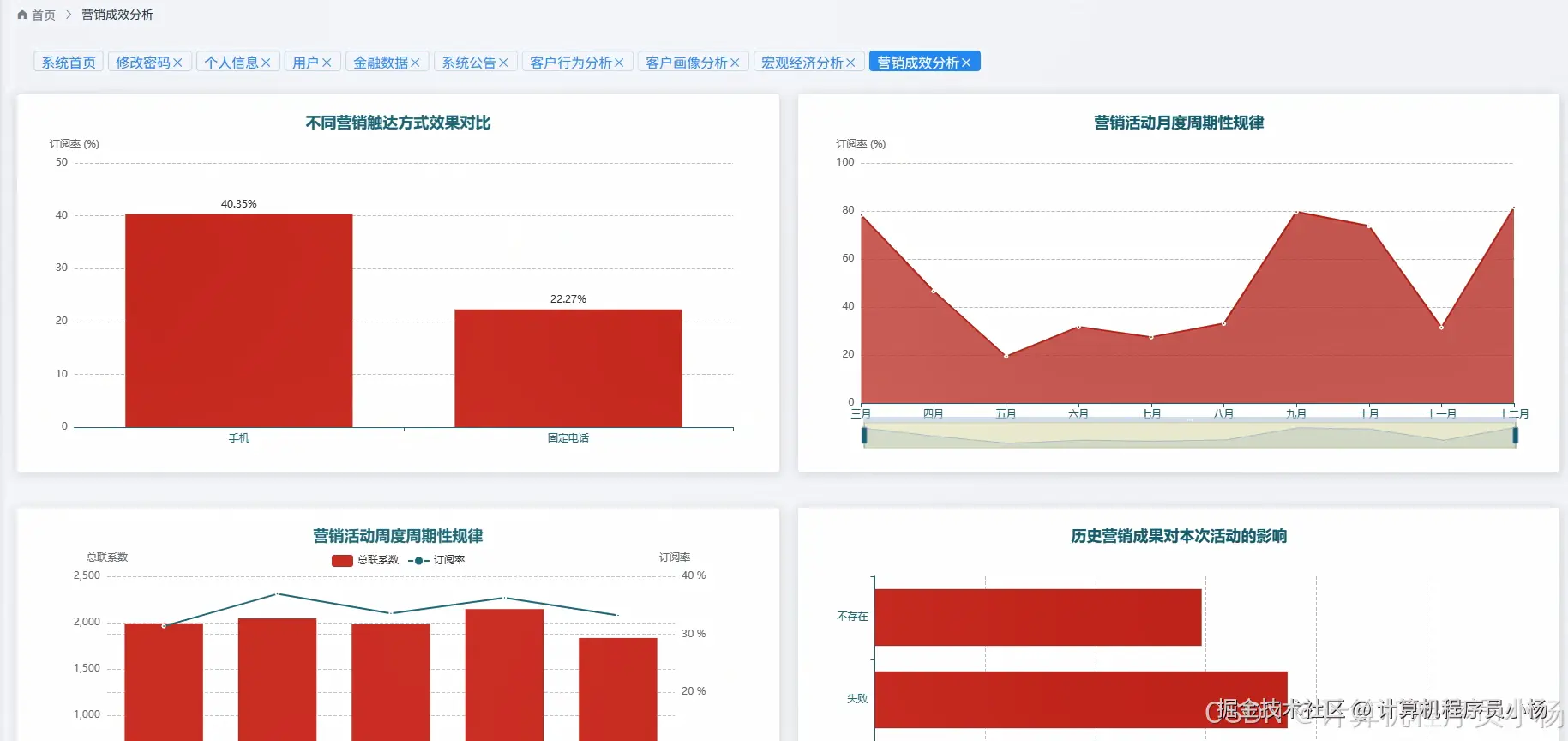Click the 手机 bar at 40.35%
This screenshot has height=741, width=1568.
pyautogui.click(x=238, y=320)
